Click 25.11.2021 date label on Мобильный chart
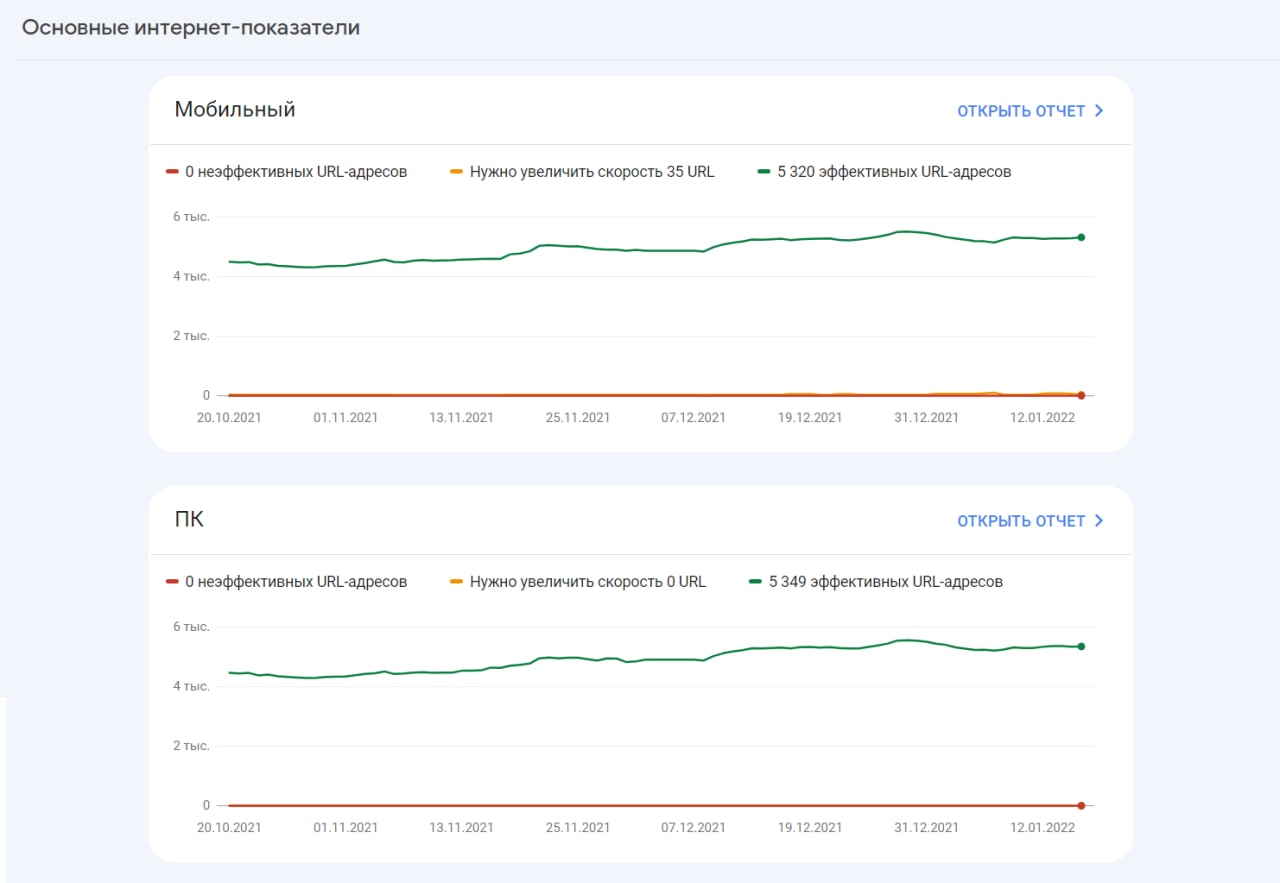The image size is (1280, 883). point(578,418)
